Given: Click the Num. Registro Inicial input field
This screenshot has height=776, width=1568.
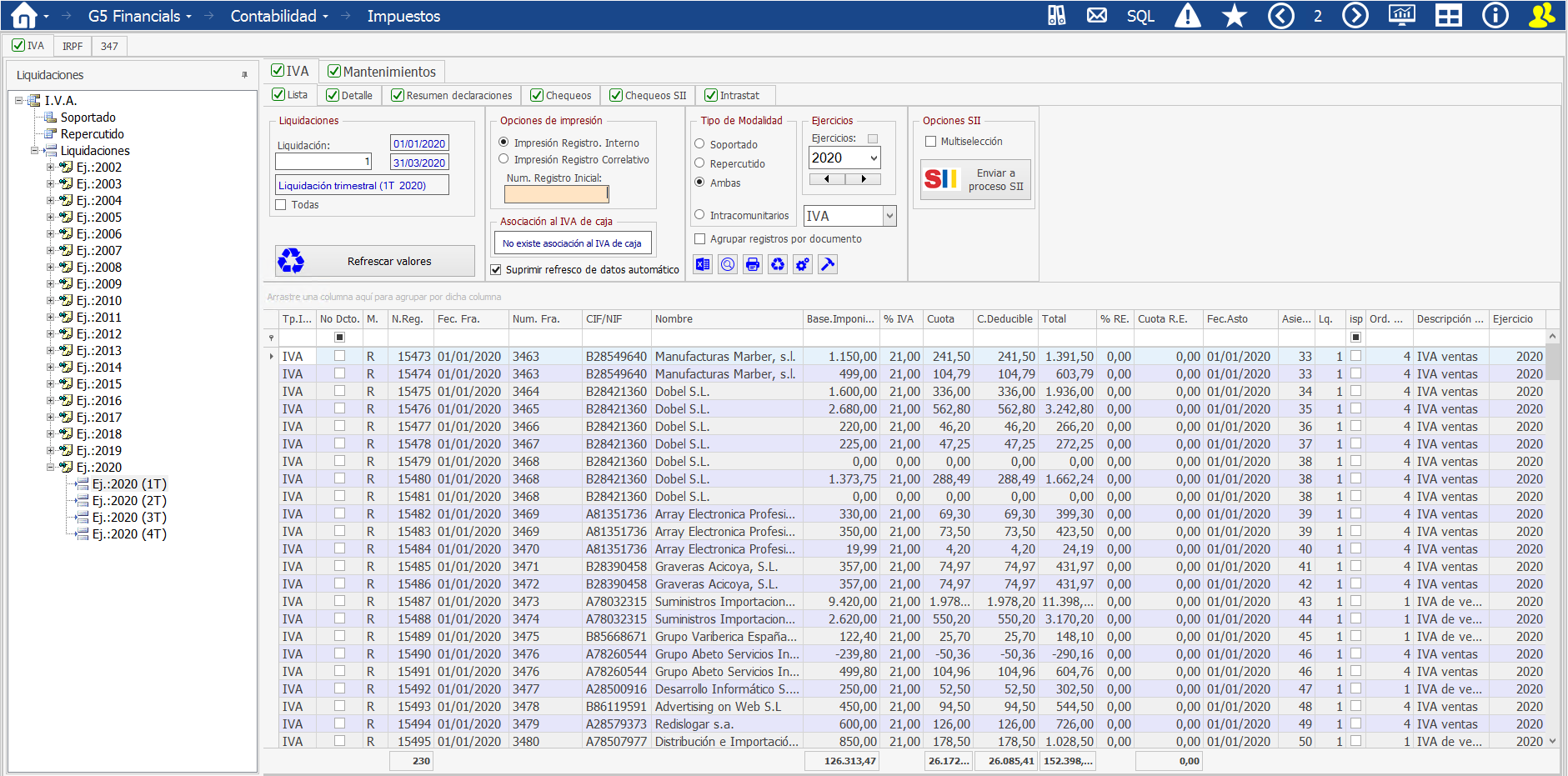Looking at the screenshot, I should click(556, 194).
